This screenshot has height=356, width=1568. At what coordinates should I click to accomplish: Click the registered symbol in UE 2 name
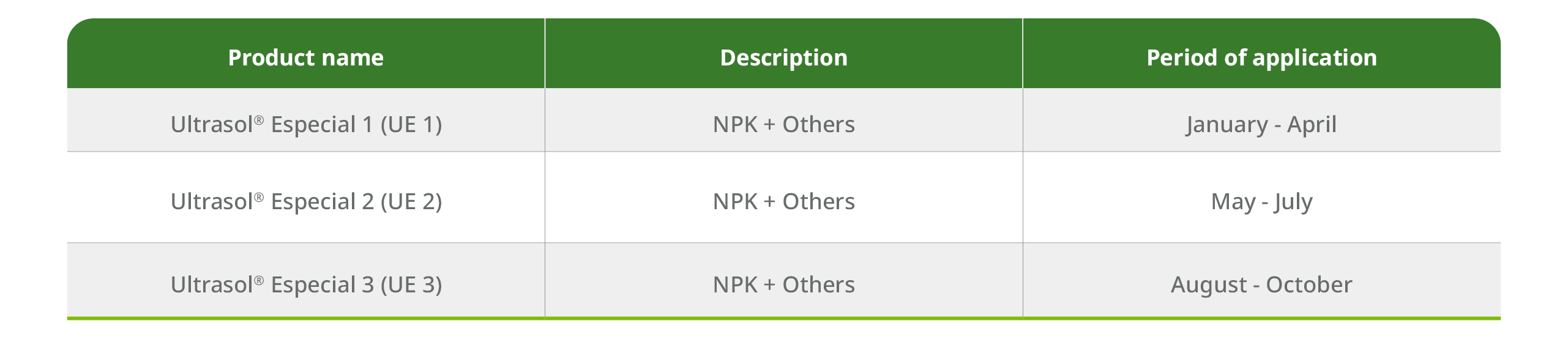coord(259,197)
